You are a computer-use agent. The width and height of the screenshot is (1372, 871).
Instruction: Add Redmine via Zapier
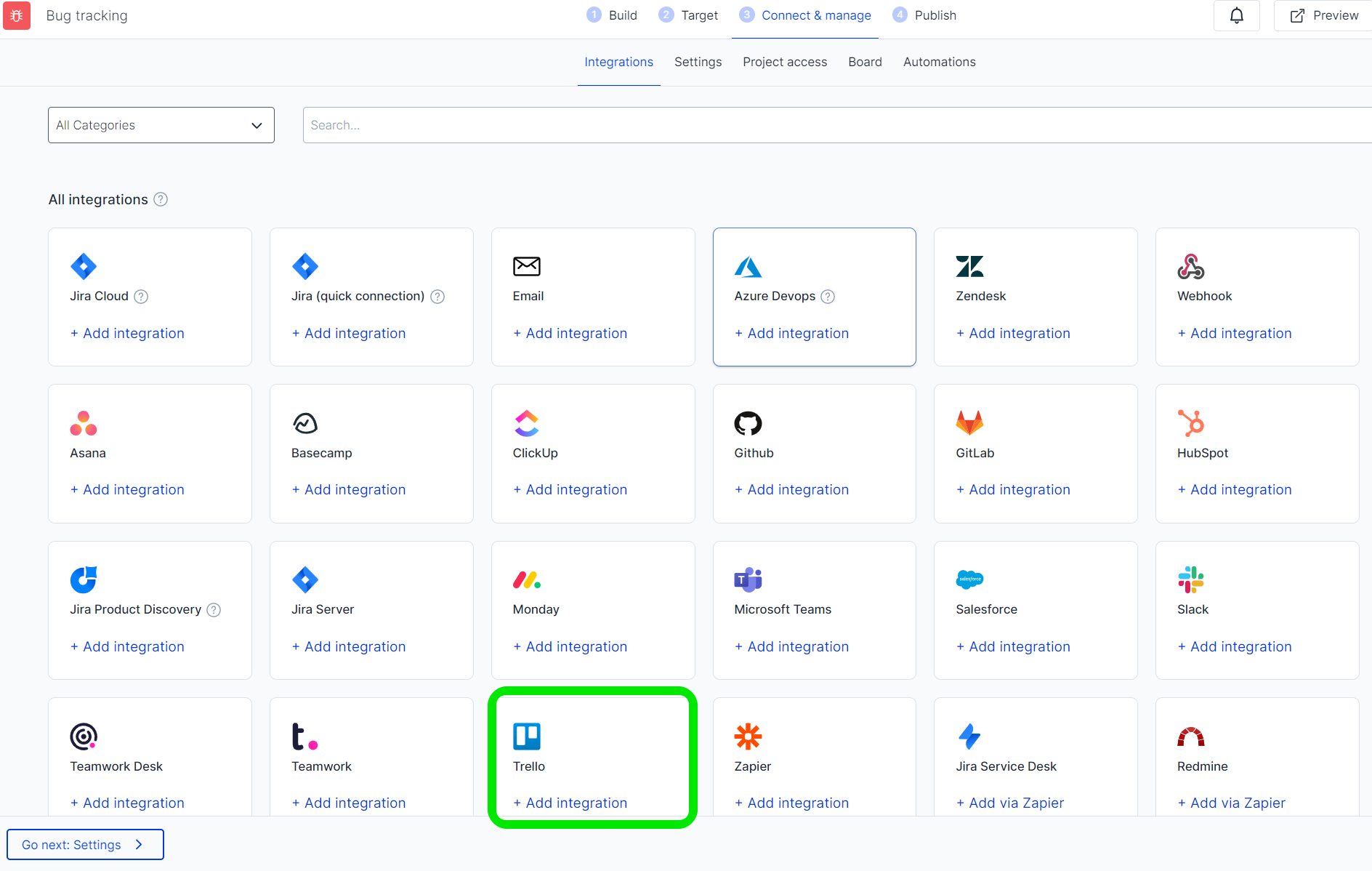coord(1232,803)
